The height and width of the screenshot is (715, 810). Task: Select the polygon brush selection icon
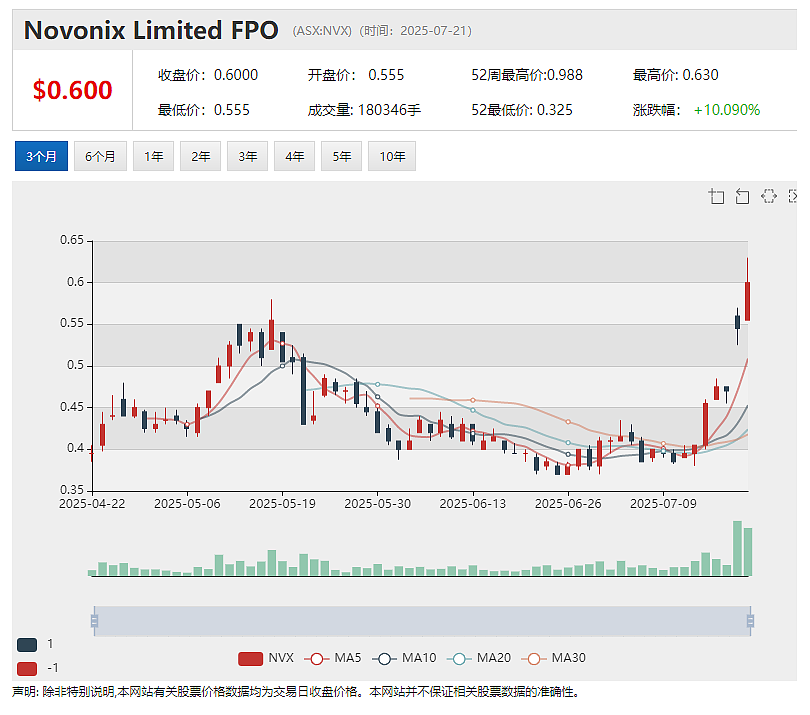pyautogui.click(x=769, y=196)
